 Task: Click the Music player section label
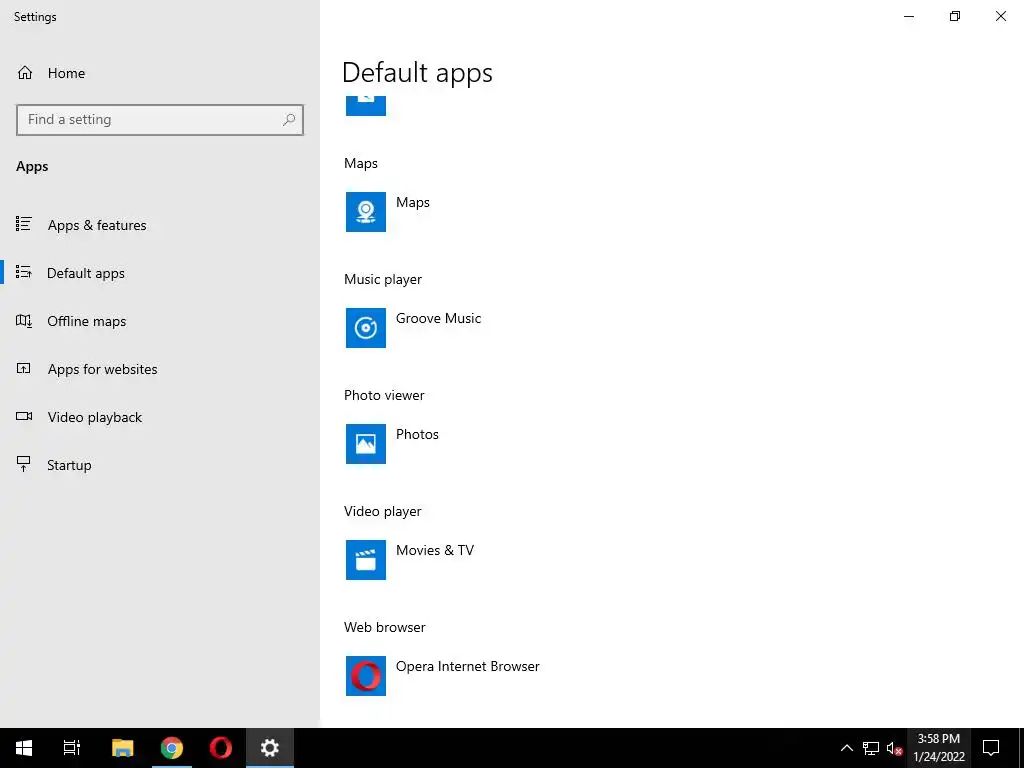tap(383, 280)
